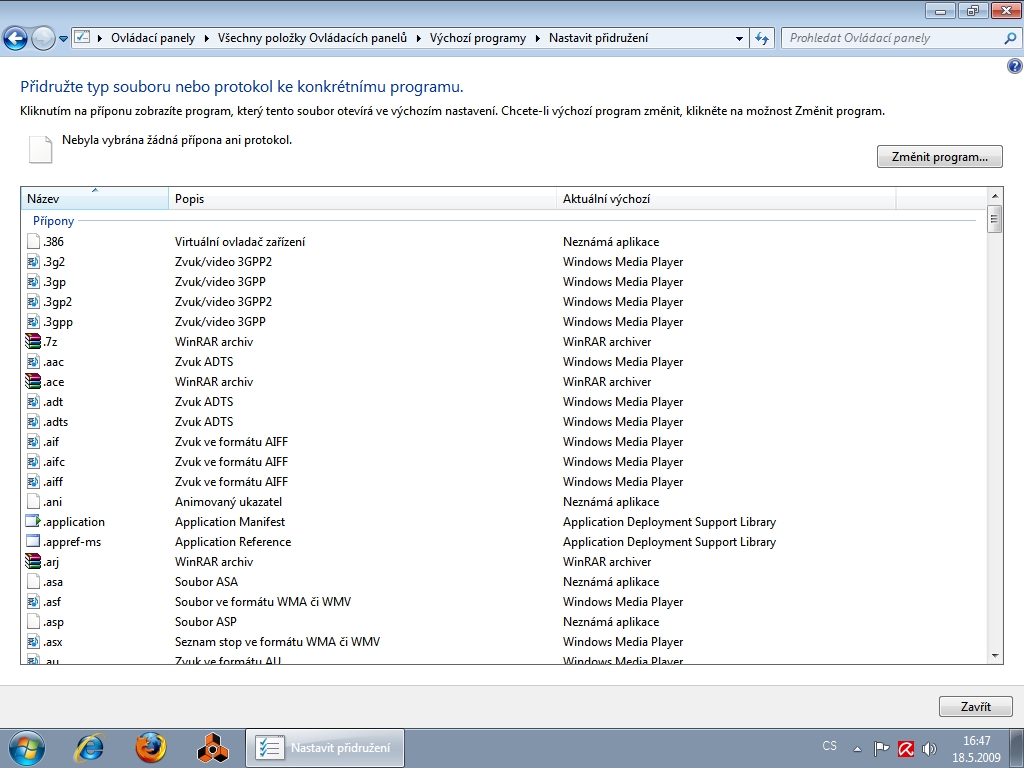Select the .asa extension name
The width and height of the screenshot is (1024, 768).
54,582
